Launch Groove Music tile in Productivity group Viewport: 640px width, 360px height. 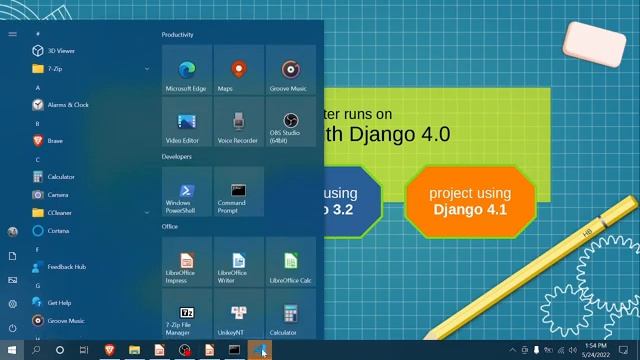point(291,70)
